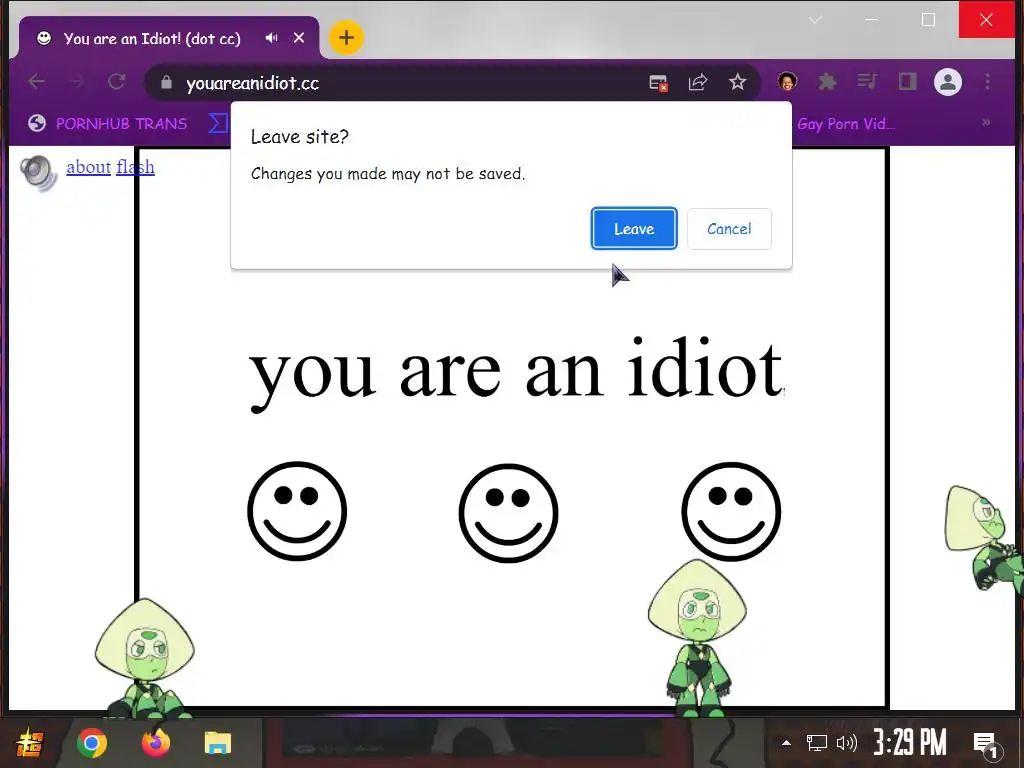
Task: Open Chrome from the taskbar
Action: [92, 743]
